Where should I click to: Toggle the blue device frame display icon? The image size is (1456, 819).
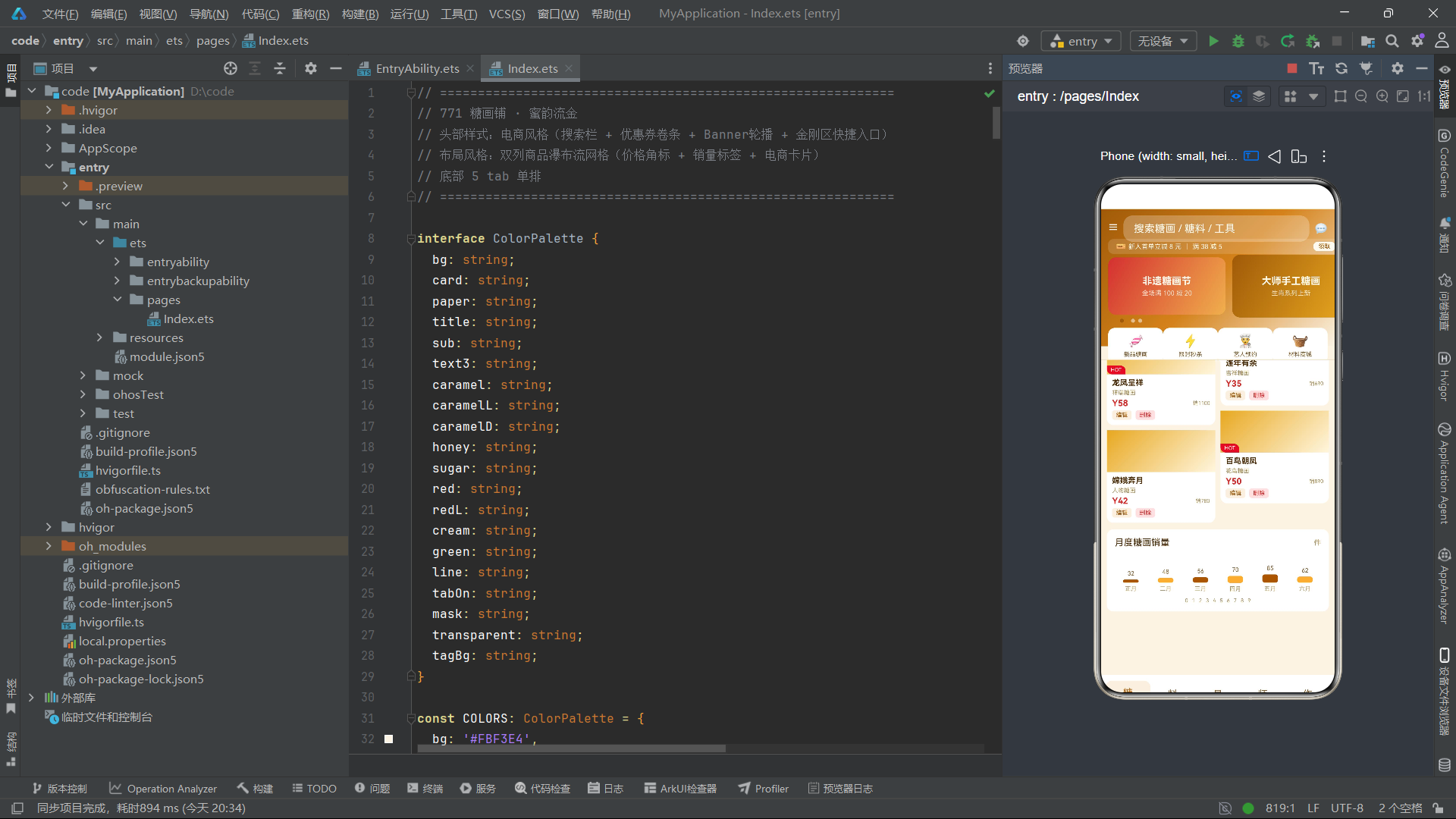[1251, 156]
